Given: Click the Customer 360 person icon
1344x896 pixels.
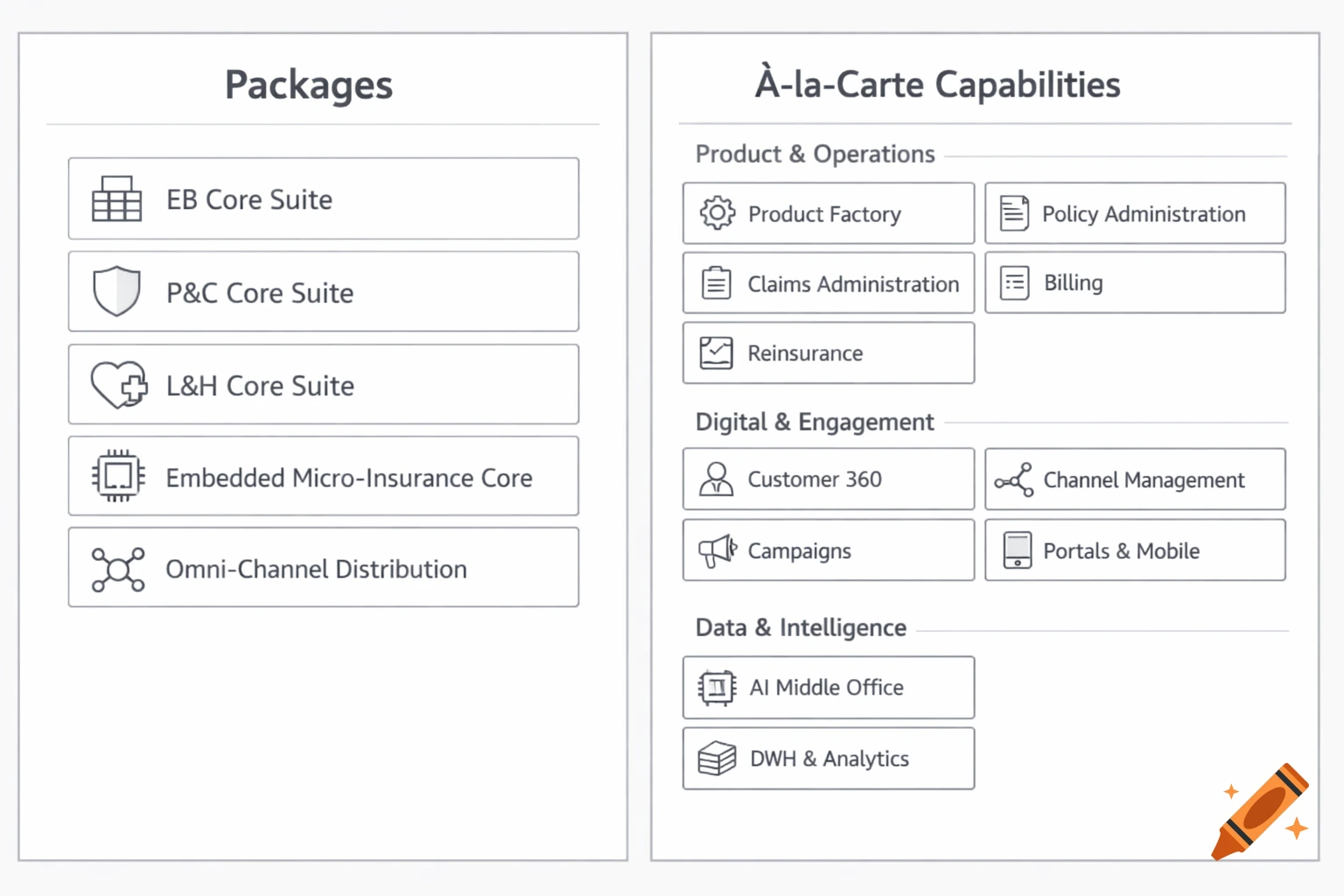Looking at the screenshot, I should click(717, 479).
